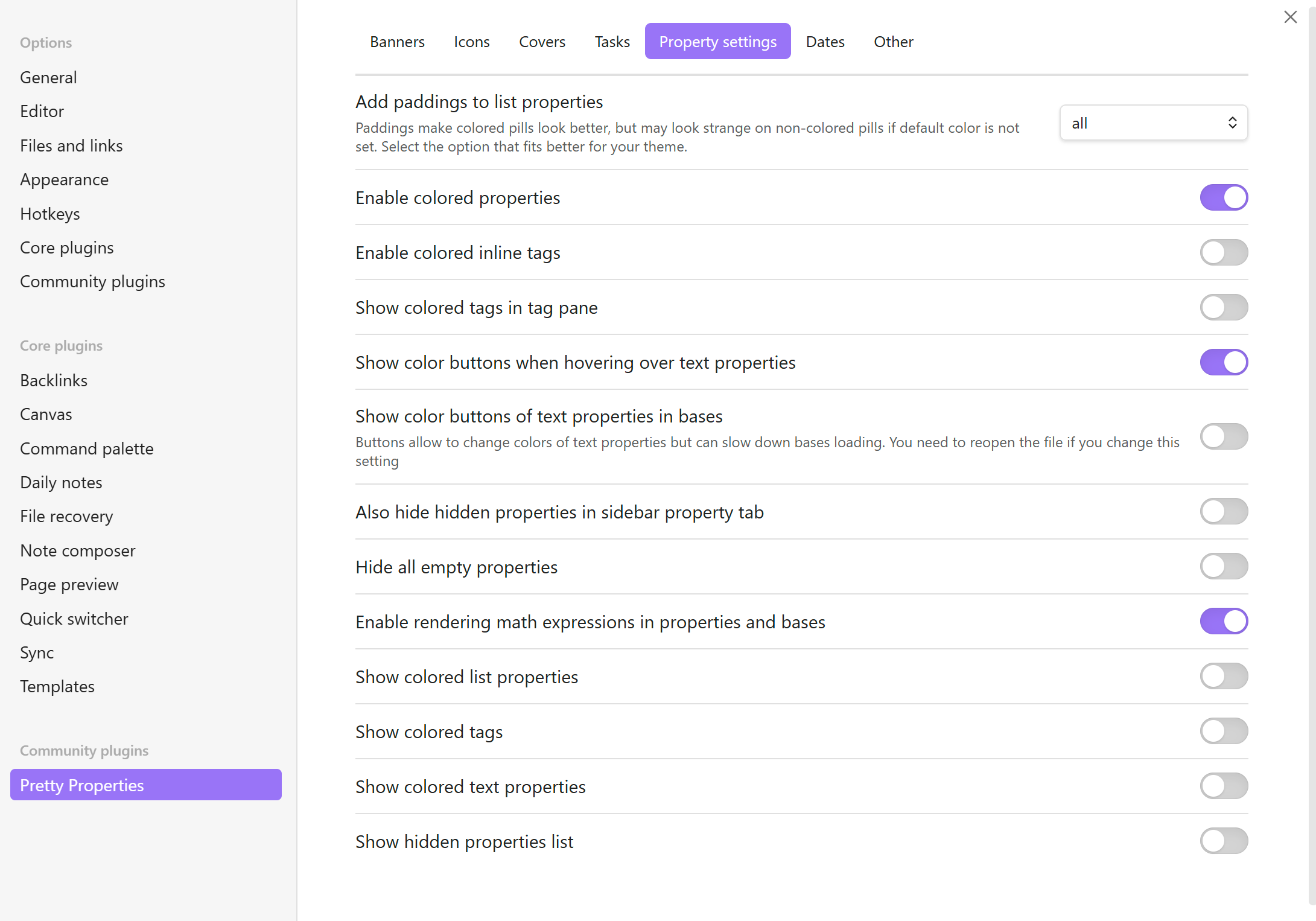Open the paddings dropdown set to 'all'
The width and height of the screenshot is (1316, 921).
click(x=1153, y=123)
